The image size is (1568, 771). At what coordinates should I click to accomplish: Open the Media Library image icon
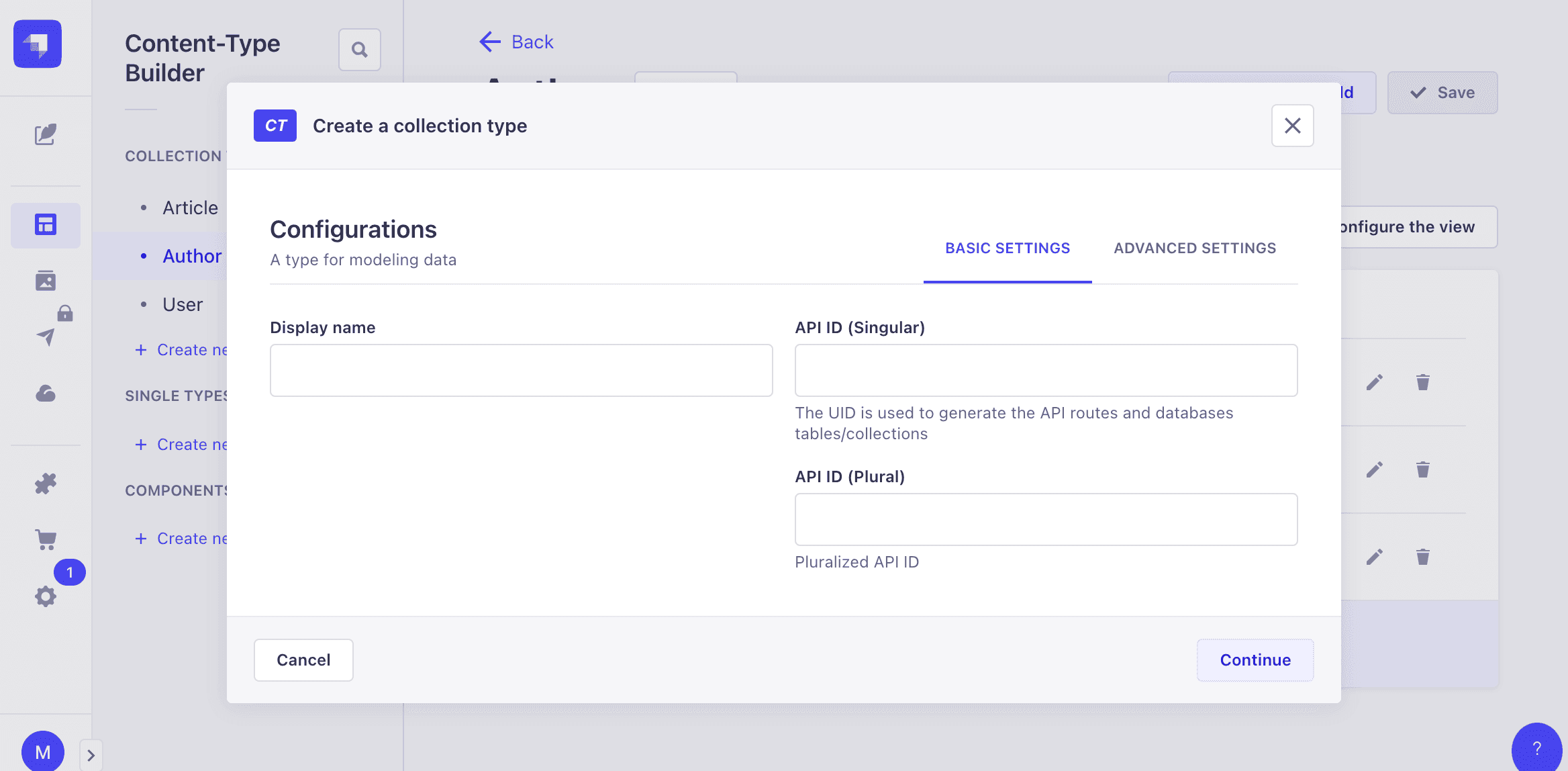tap(46, 280)
